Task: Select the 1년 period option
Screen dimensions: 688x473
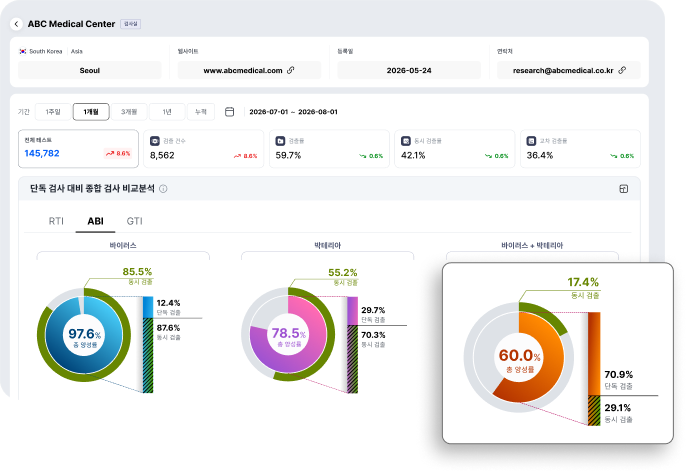Action: (x=167, y=112)
